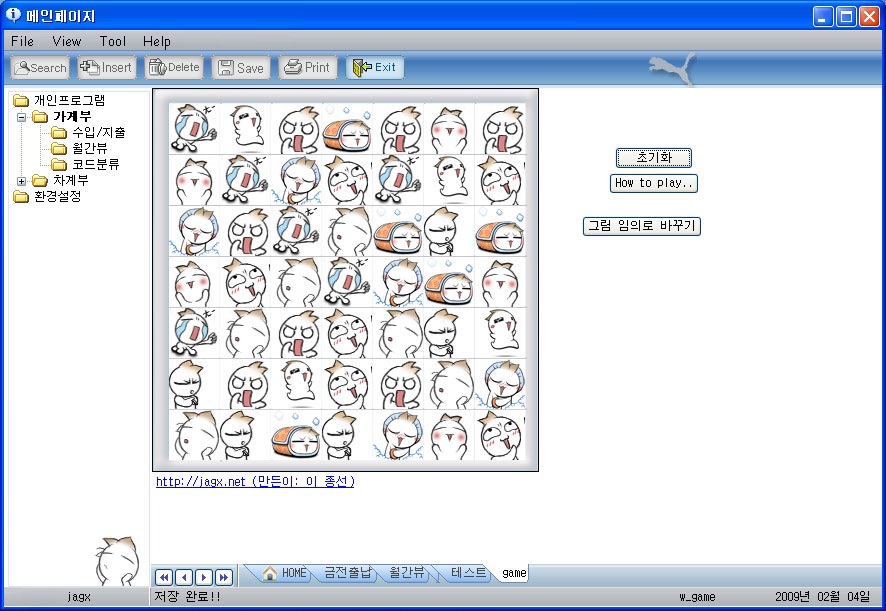The width and height of the screenshot is (886, 611).
Task: Go to first record with double-left arrow
Action: [x=164, y=577]
